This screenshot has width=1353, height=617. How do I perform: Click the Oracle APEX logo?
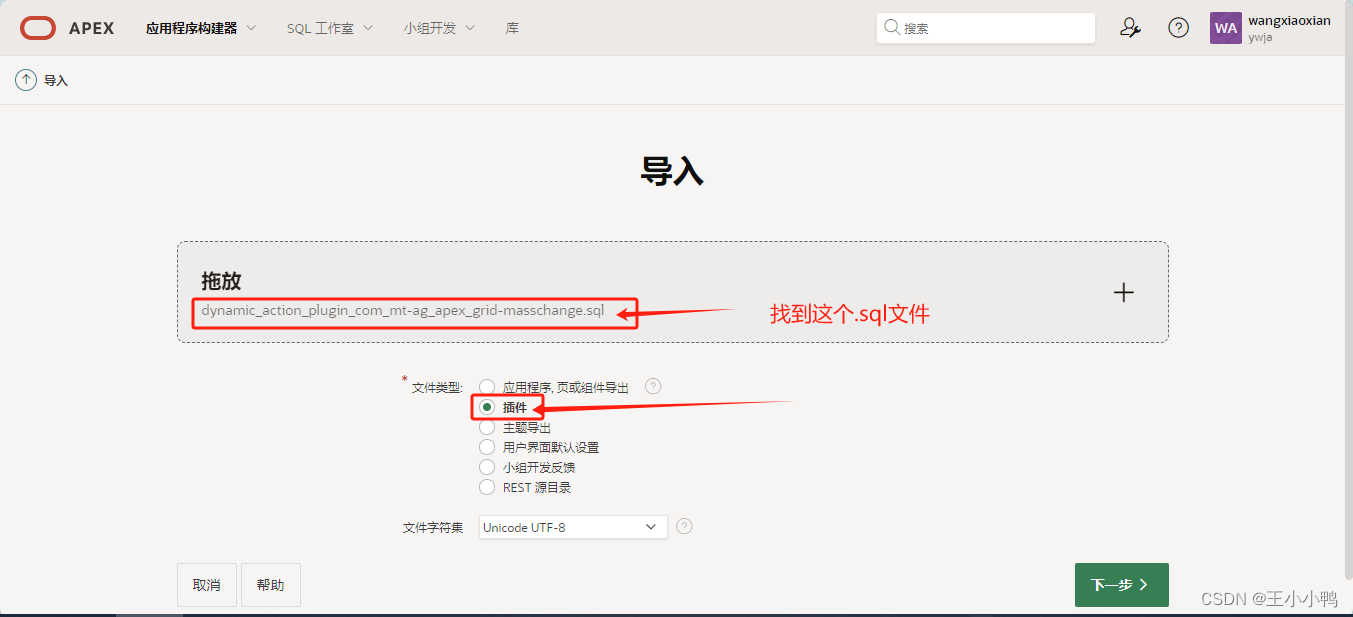[x=67, y=28]
